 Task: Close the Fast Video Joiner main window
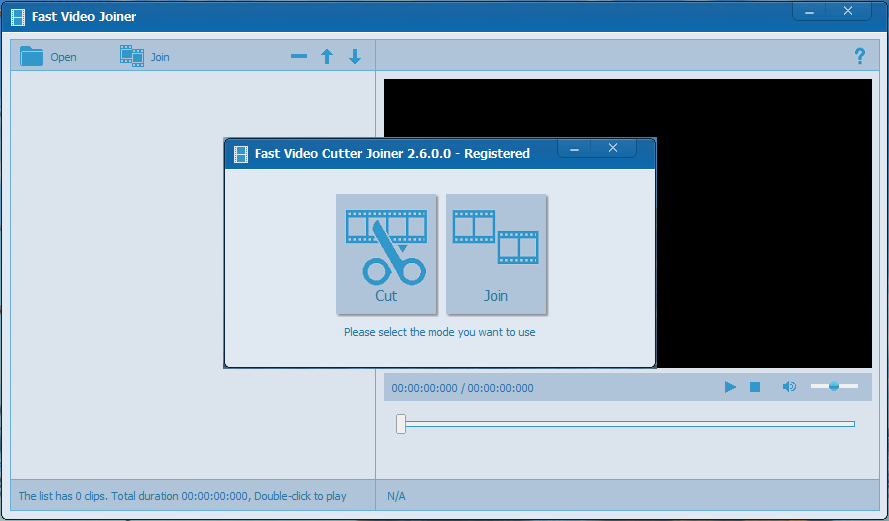(848, 11)
